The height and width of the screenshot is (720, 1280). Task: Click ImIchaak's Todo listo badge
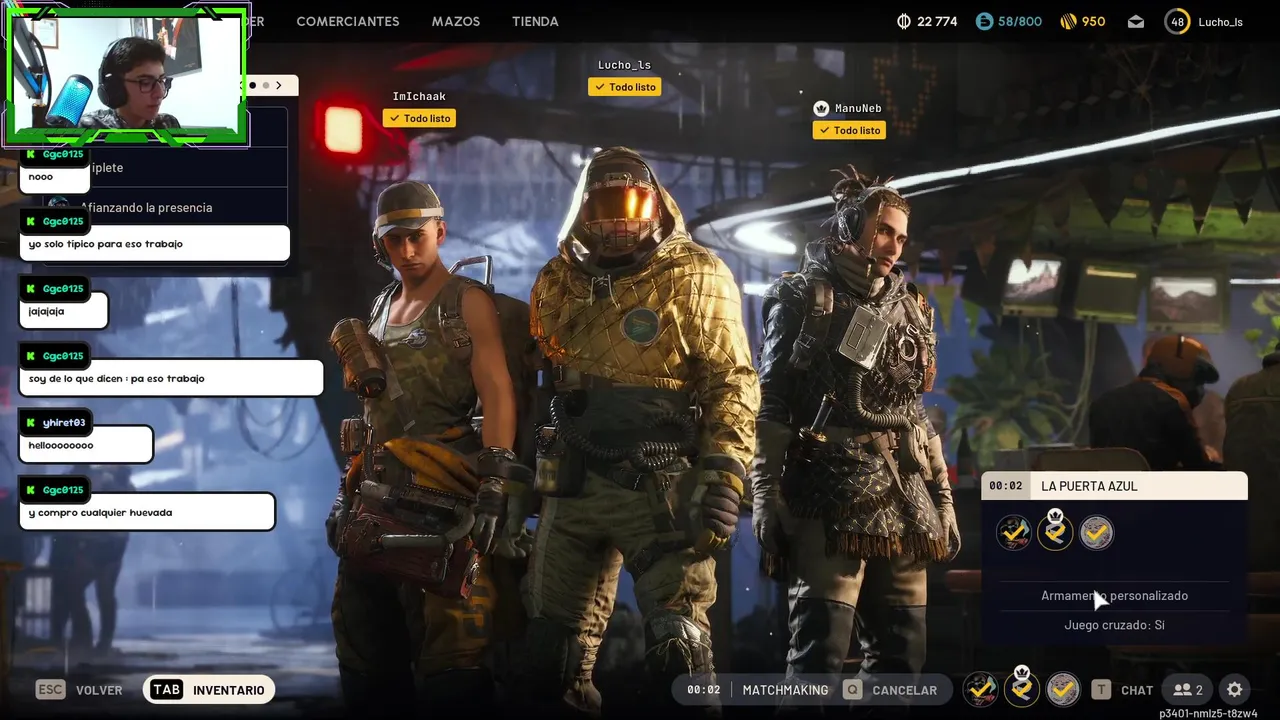pos(419,118)
